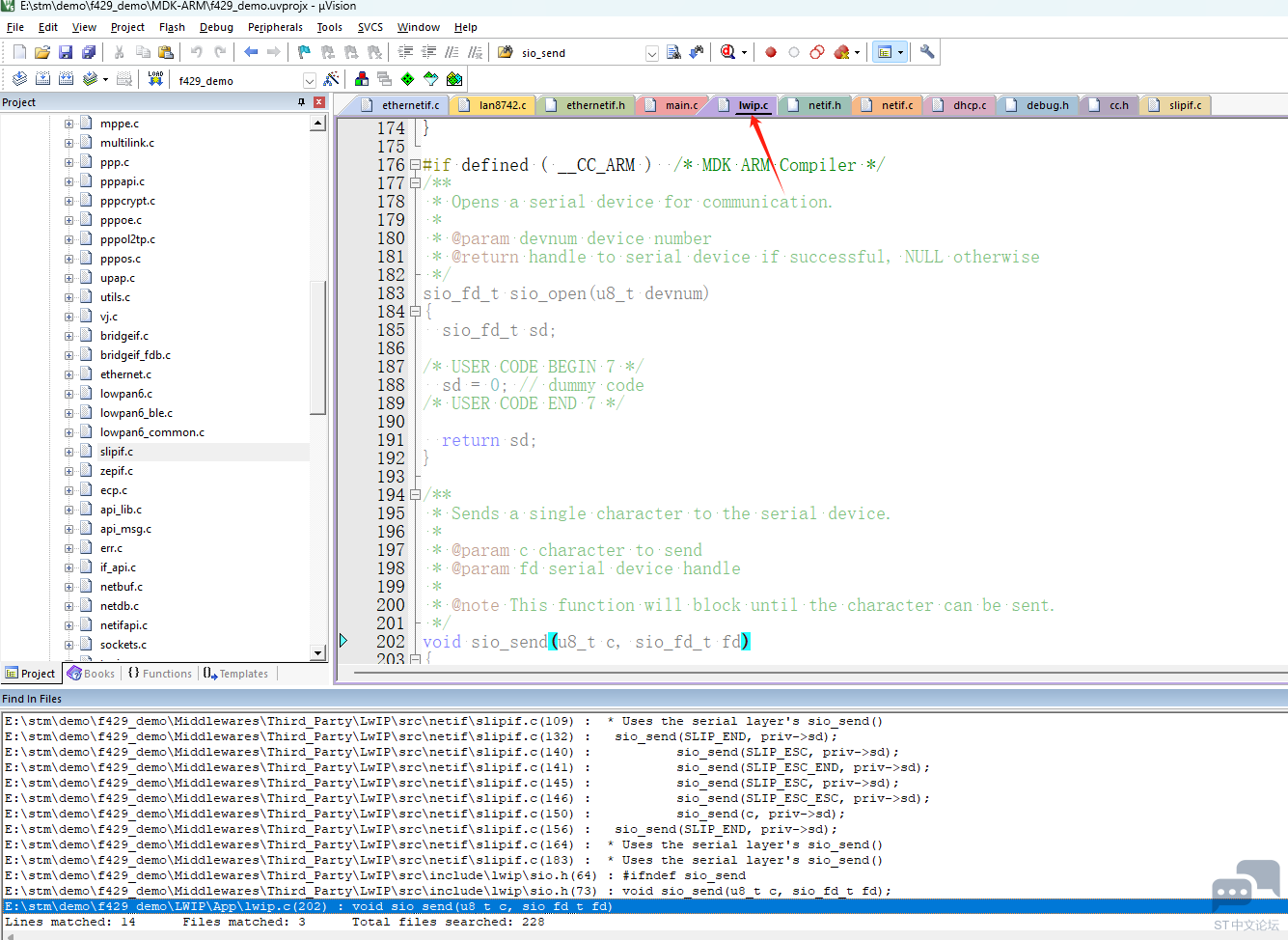
Task: Open the Pack Installer icon
Action: pos(454,79)
